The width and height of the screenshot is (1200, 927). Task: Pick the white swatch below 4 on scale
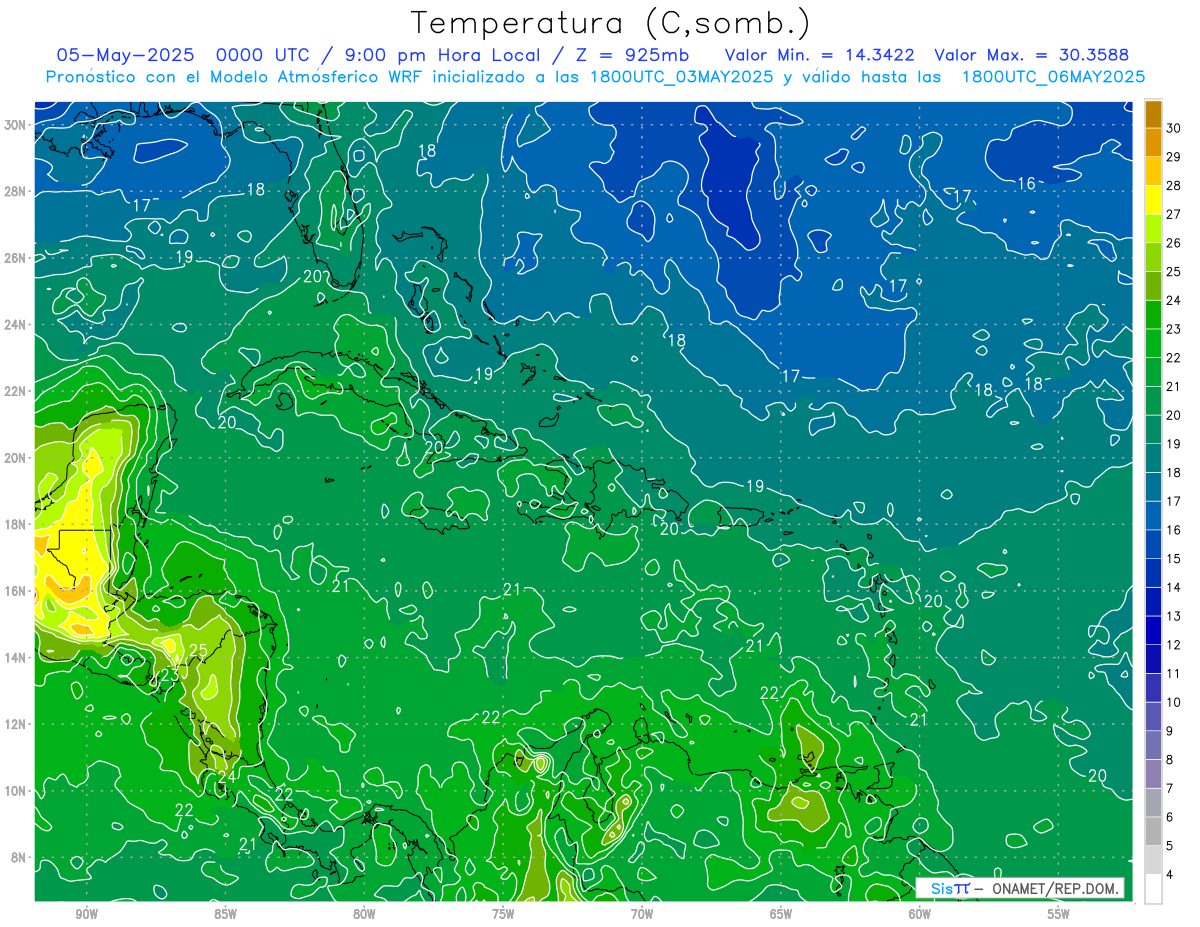tap(1153, 888)
